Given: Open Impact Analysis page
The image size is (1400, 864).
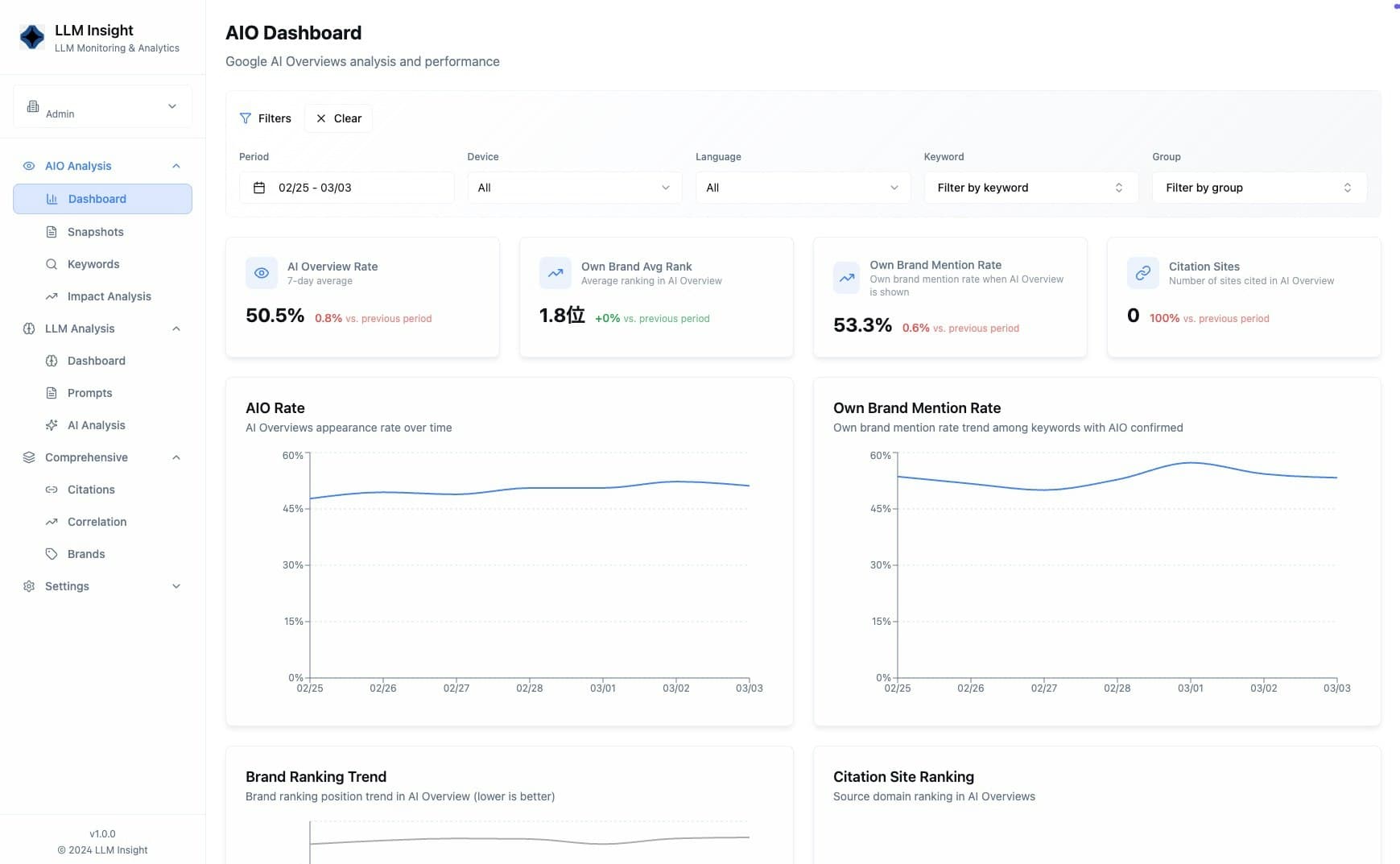Looking at the screenshot, I should click(109, 296).
